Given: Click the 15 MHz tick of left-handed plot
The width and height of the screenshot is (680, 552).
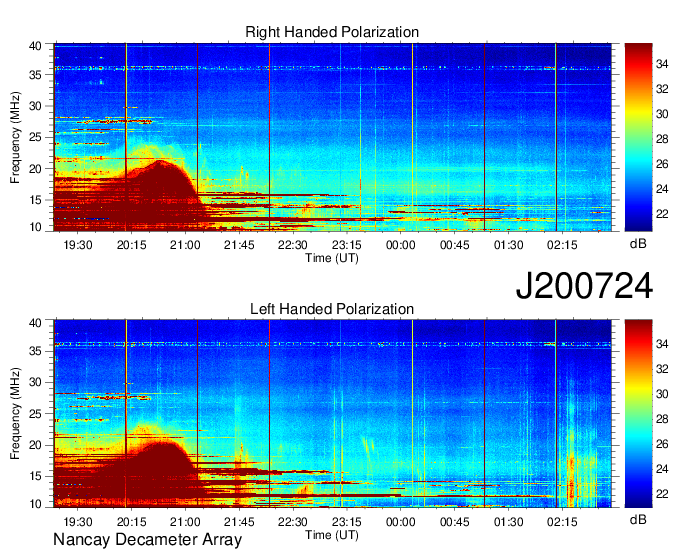Looking at the screenshot, I should click(x=35, y=476).
